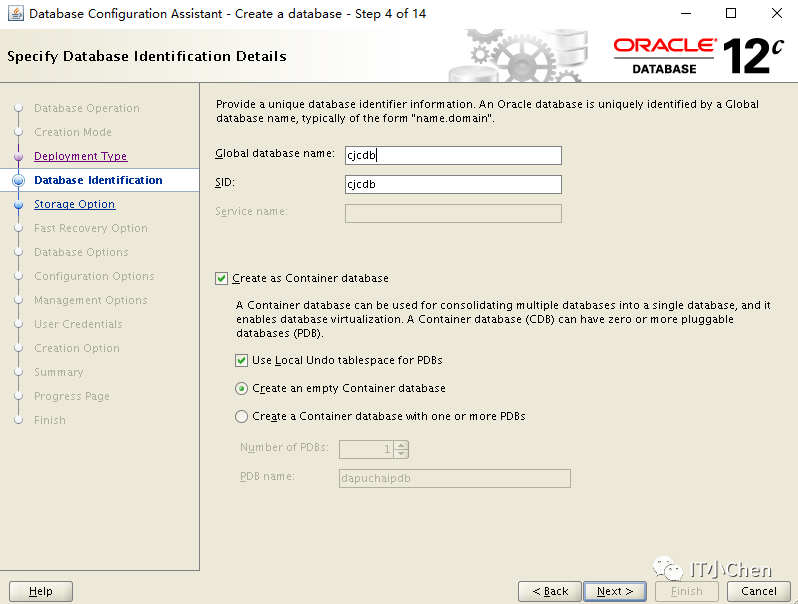The width and height of the screenshot is (798, 604).
Task: Click the disabled Finish button beside Cancel
Action: click(687, 591)
